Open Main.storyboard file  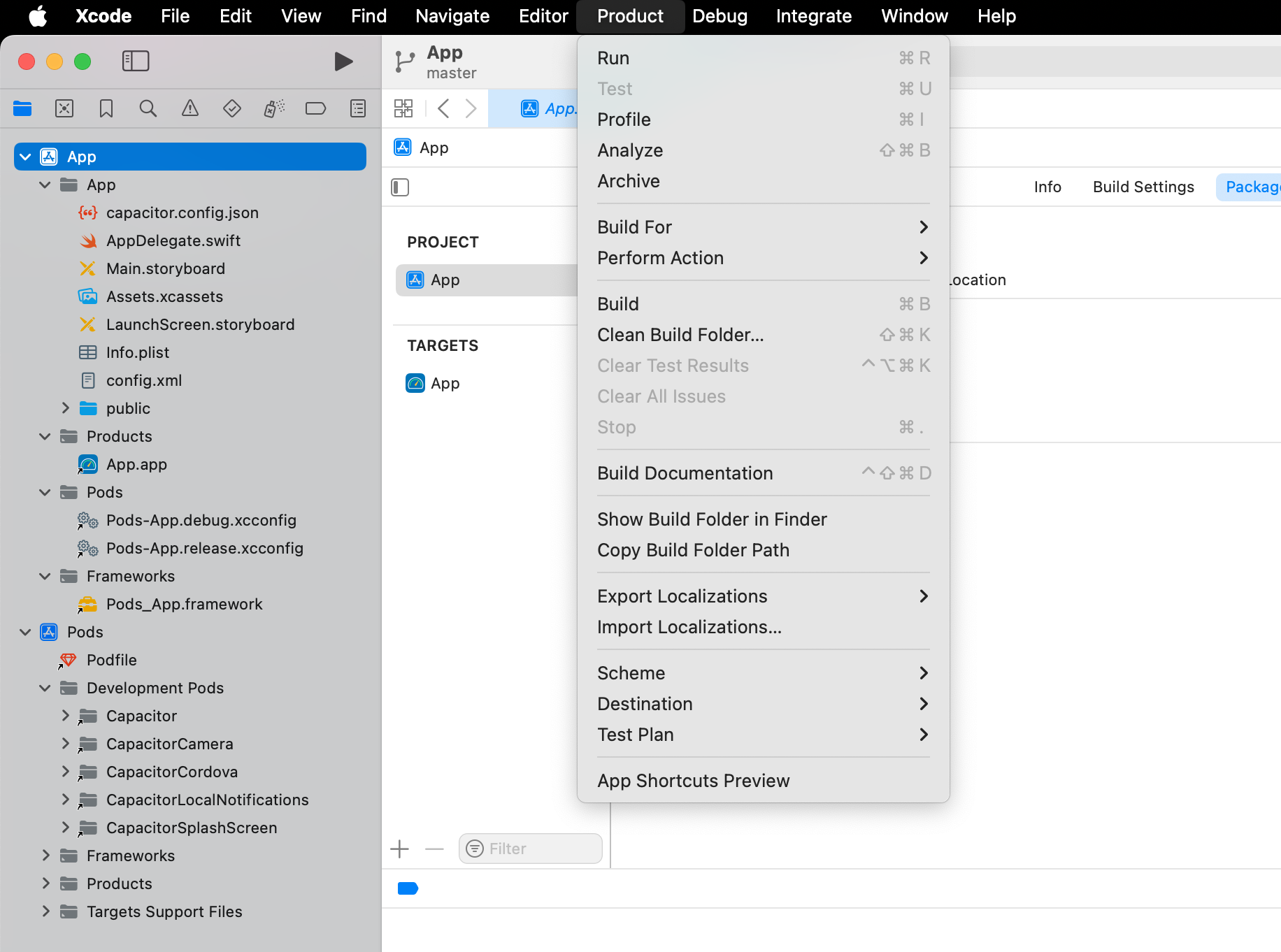click(x=166, y=268)
